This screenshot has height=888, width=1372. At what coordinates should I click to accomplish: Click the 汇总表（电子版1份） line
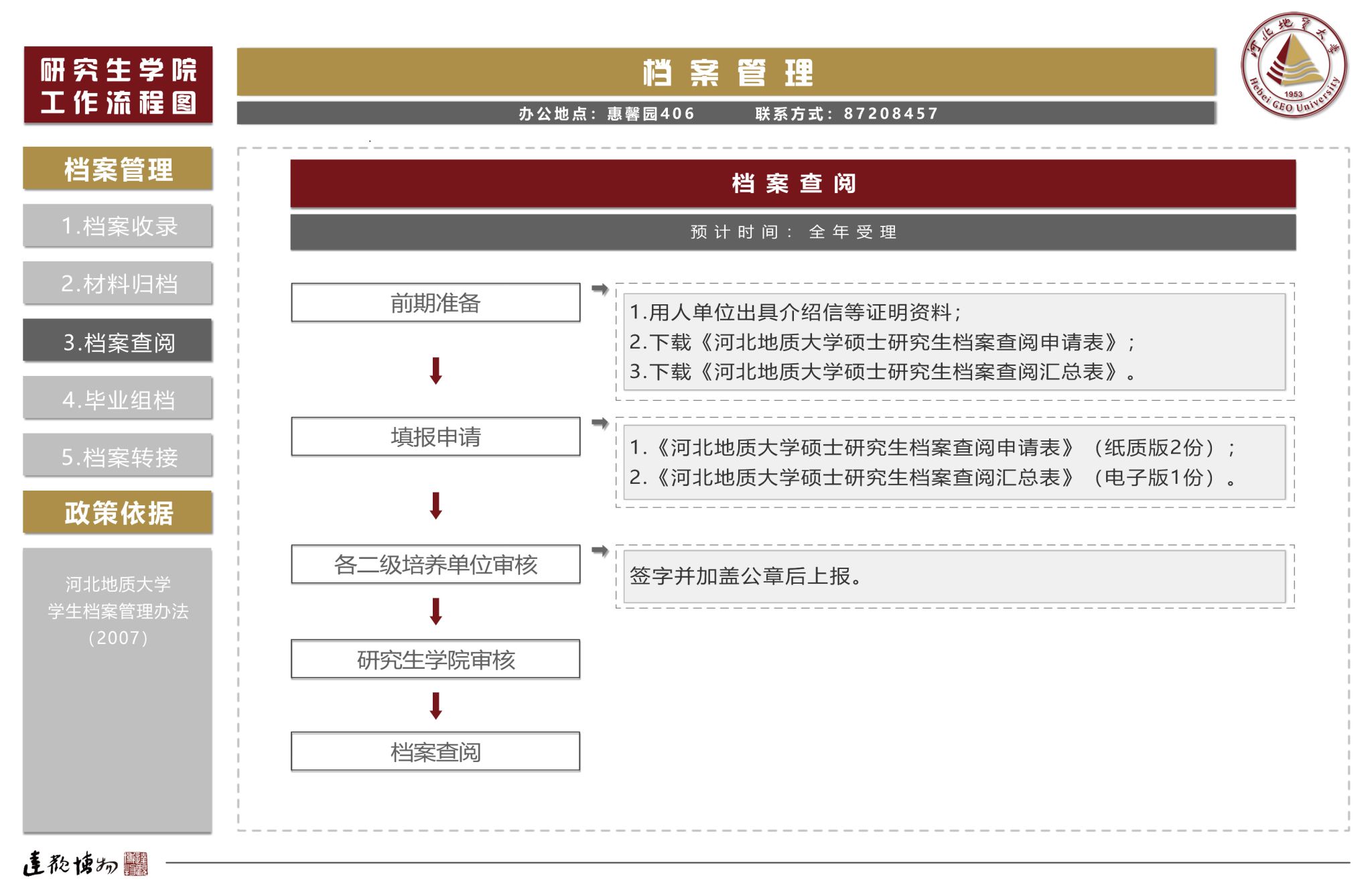coord(933,477)
